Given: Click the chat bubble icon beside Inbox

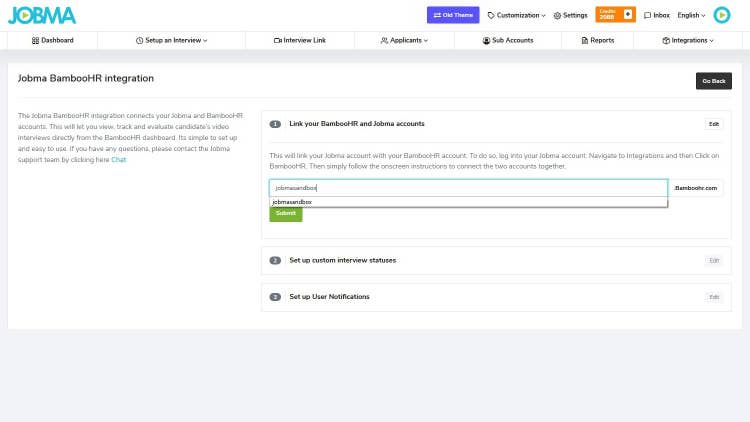Looking at the screenshot, I should pyautogui.click(x=647, y=16).
